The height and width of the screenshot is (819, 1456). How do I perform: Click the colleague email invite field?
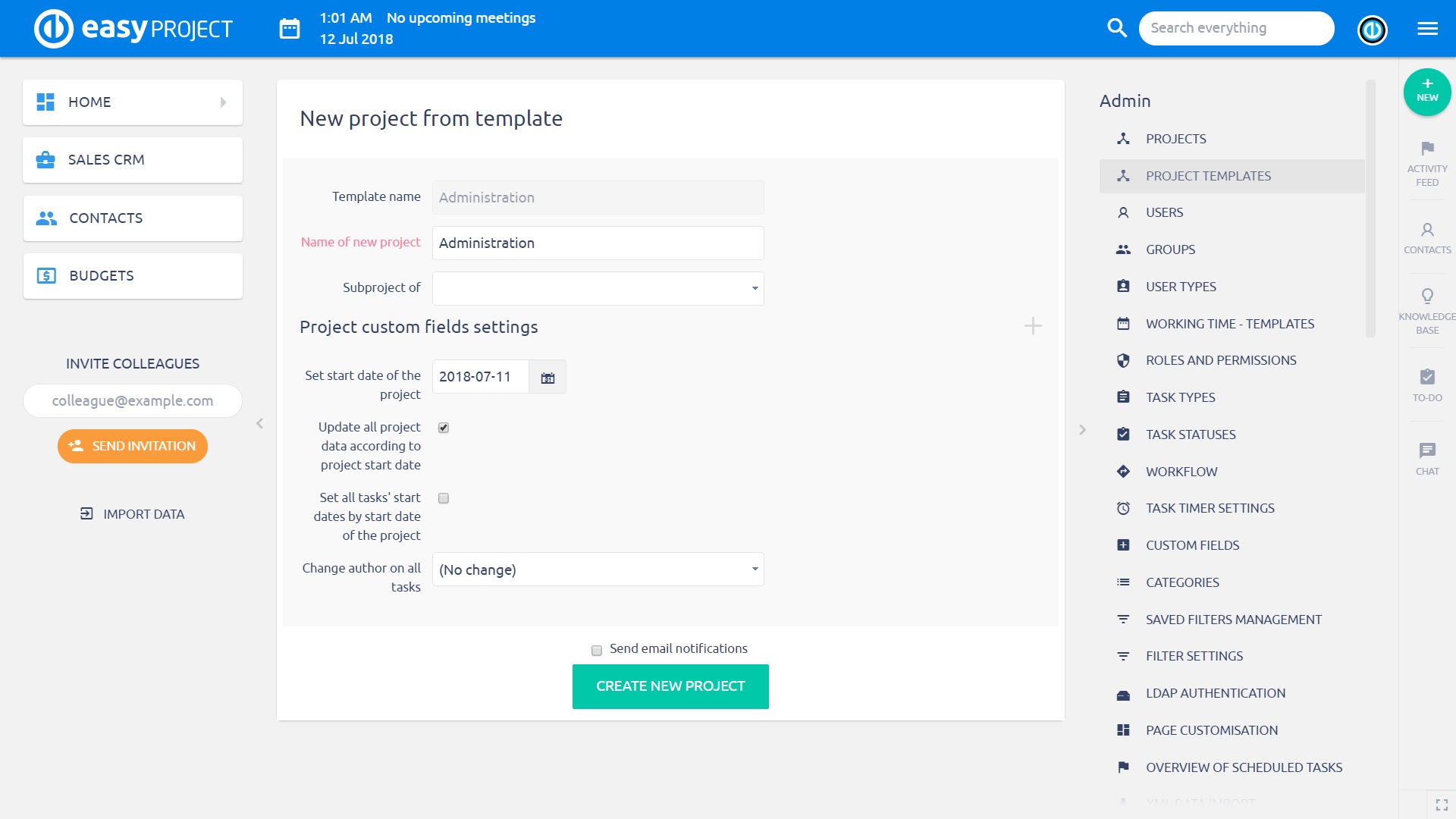(133, 400)
